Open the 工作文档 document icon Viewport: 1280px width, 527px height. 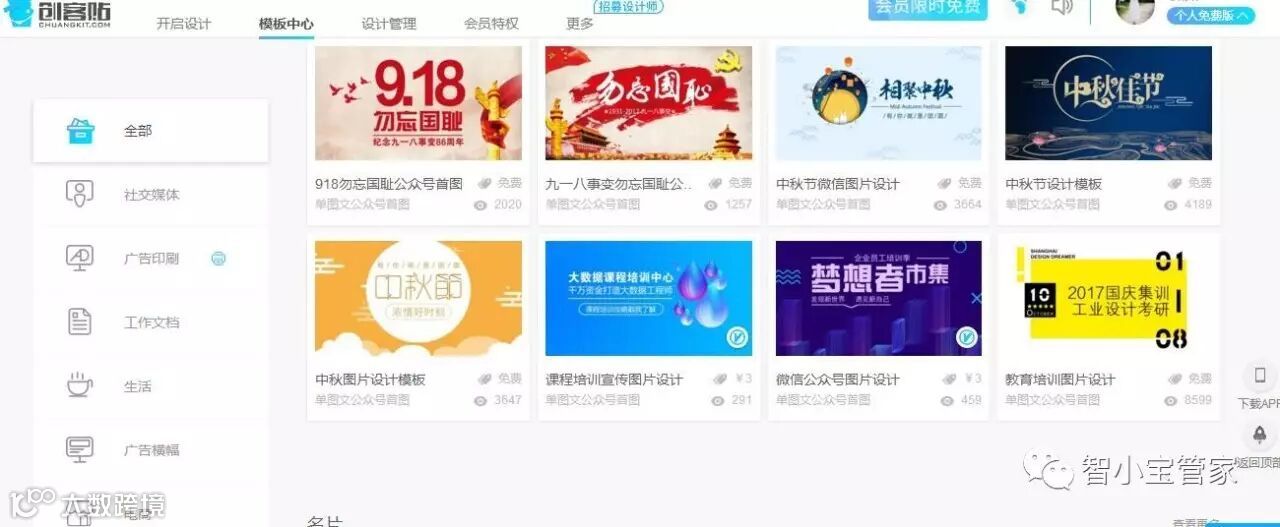(80, 322)
